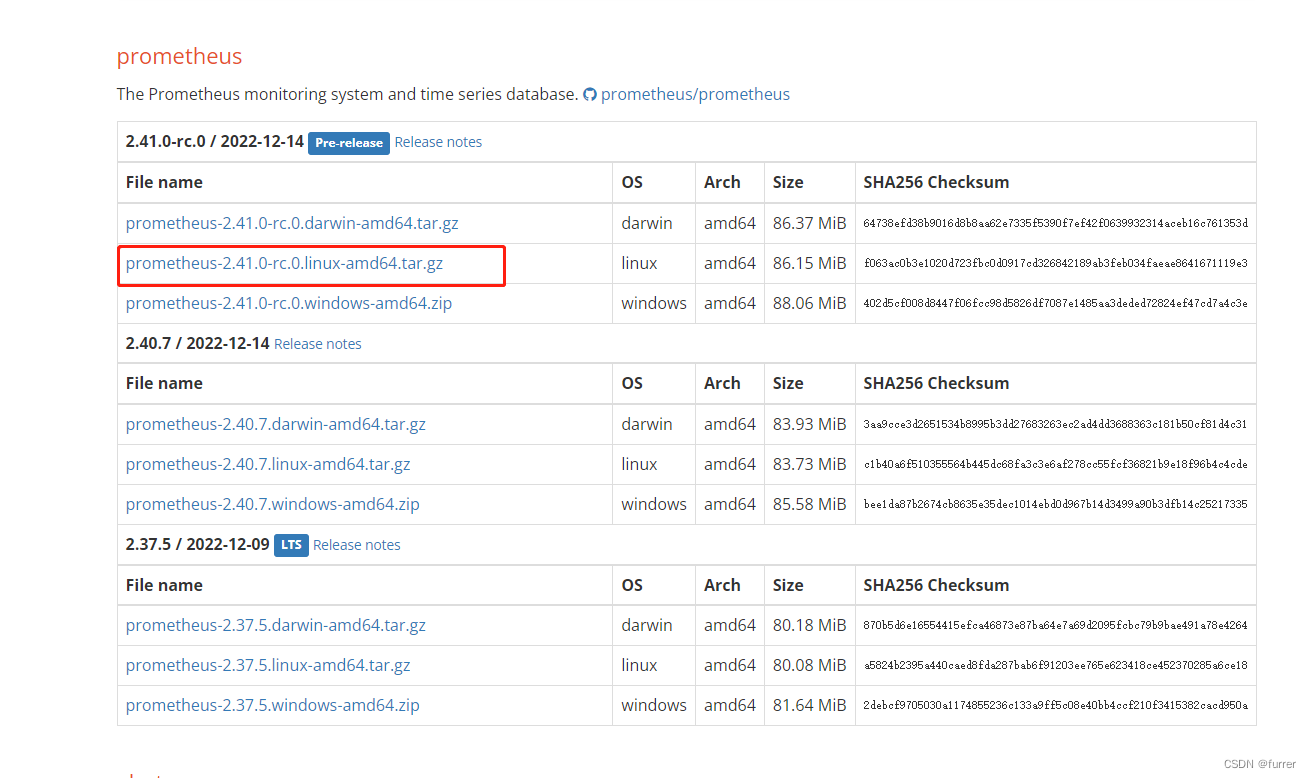Click the windows OS cell for 2.40.7
Viewport: 1311px width, 778px height.
pyautogui.click(x=654, y=504)
